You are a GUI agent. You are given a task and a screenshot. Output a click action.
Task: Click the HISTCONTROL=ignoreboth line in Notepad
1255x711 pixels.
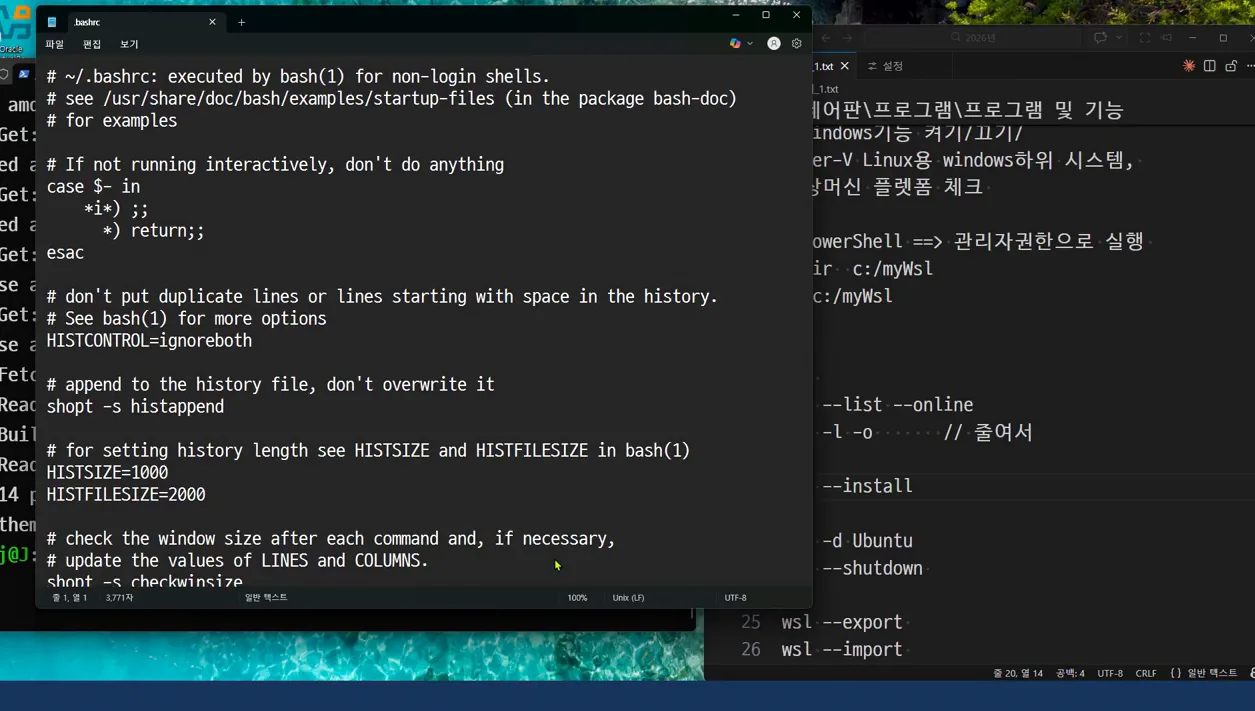click(149, 341)
